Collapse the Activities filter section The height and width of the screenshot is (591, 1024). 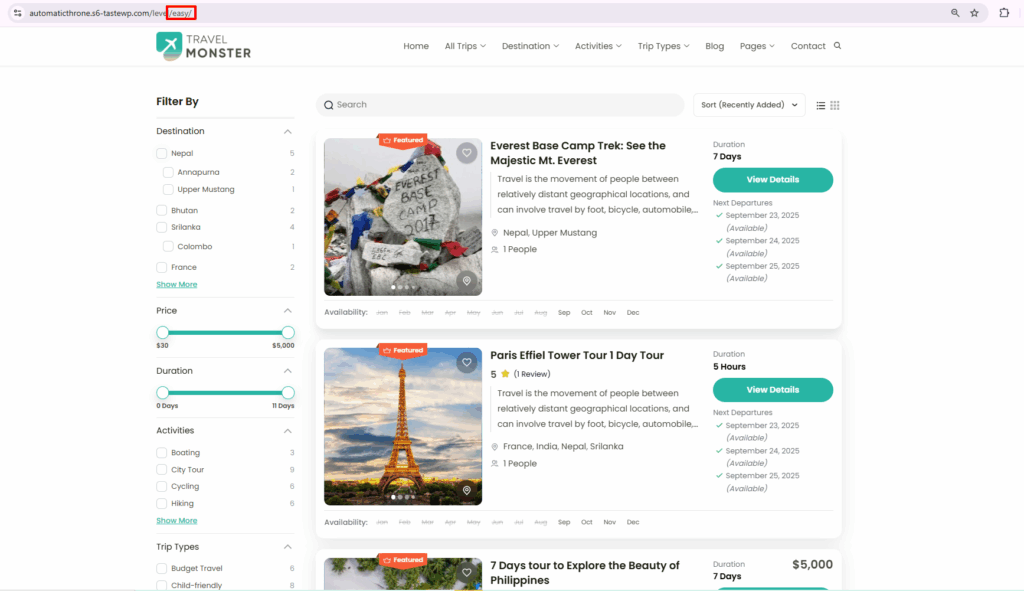[287, 431]
